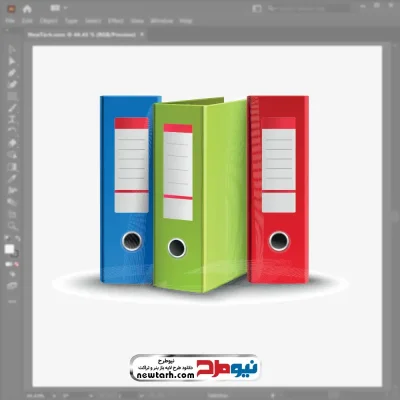Reset to default fill and stroke
The height and width of the screenshot is (400, 400).
[7, 239]
